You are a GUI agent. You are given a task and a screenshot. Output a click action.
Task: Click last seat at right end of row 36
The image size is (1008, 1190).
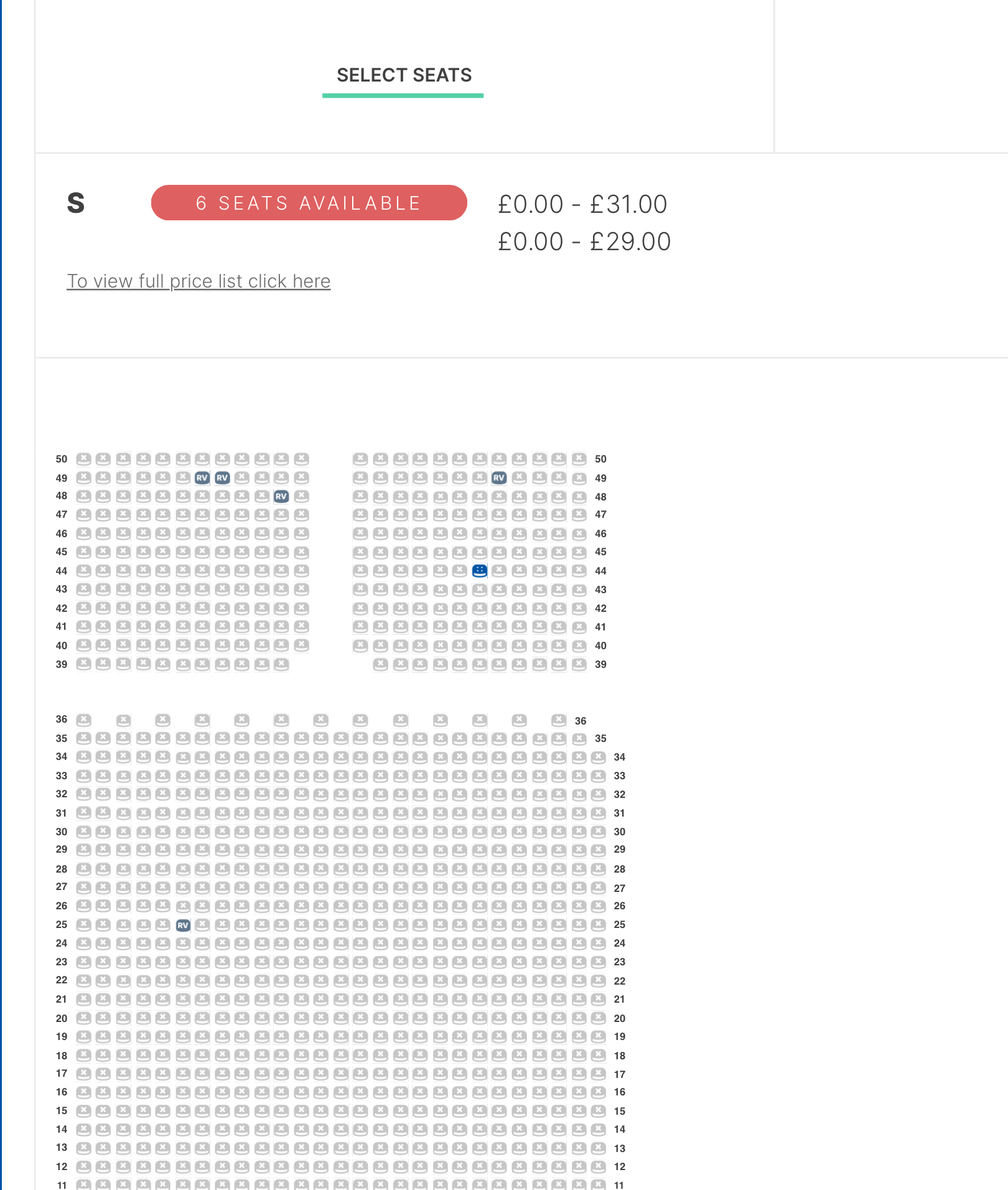click(x=559, y=720)
